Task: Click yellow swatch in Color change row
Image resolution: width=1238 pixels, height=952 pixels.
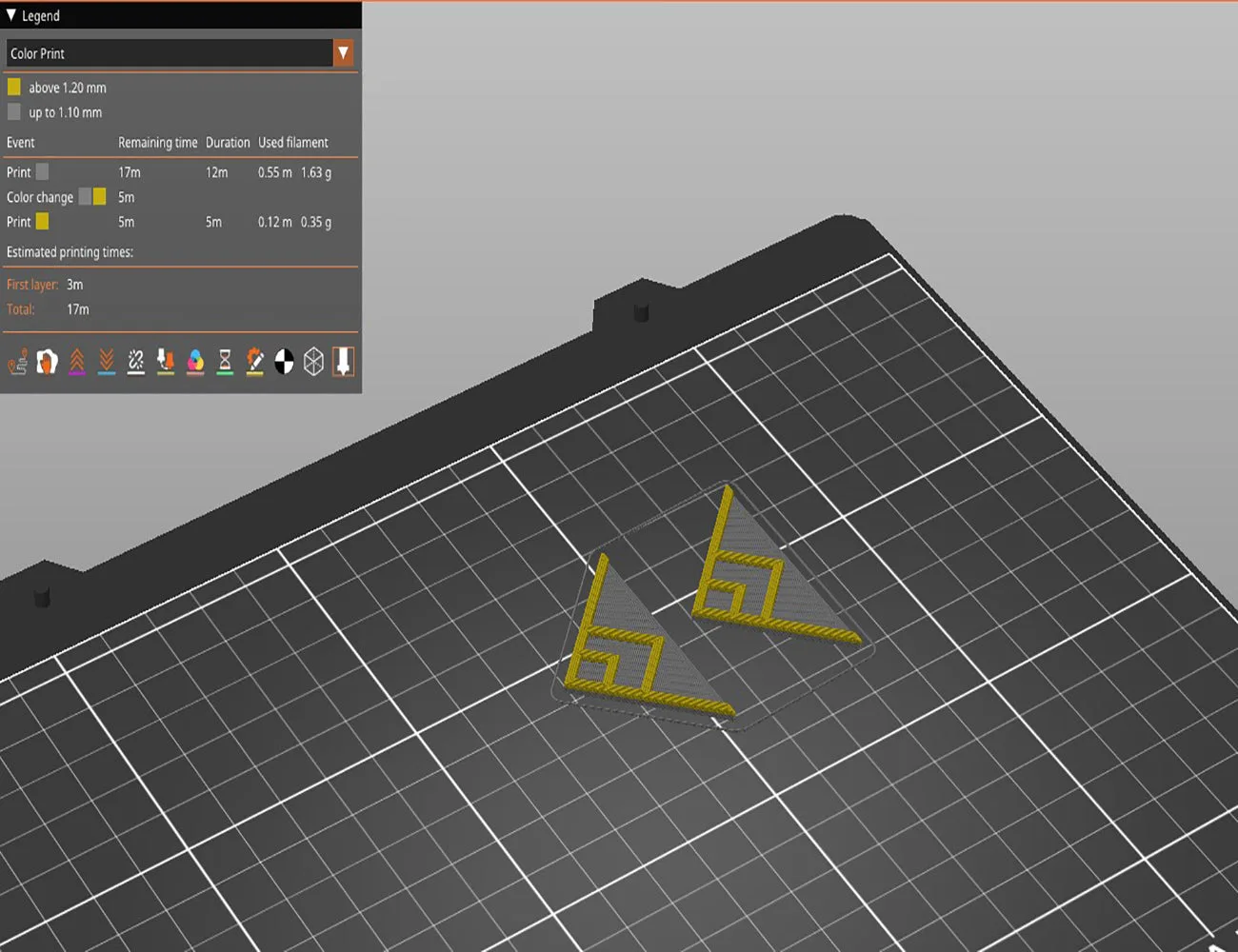Action: tap(99, 196)
